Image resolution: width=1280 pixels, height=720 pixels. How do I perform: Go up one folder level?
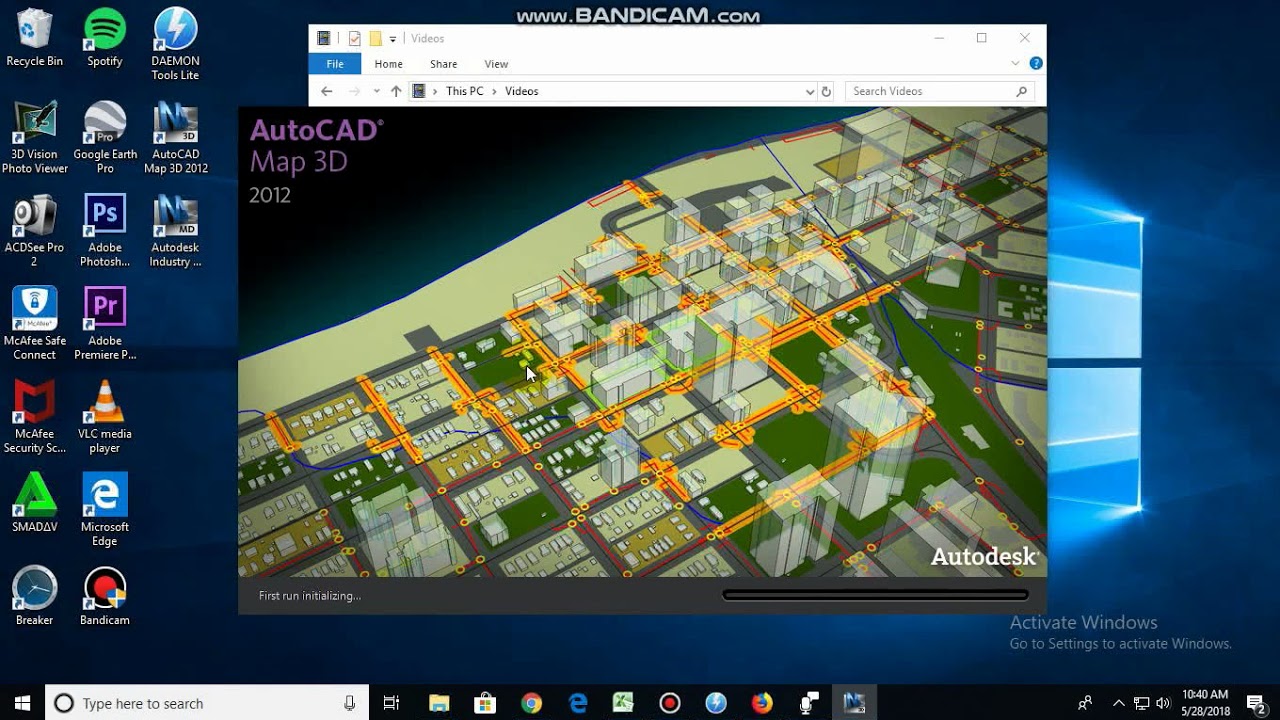[396, 91]
